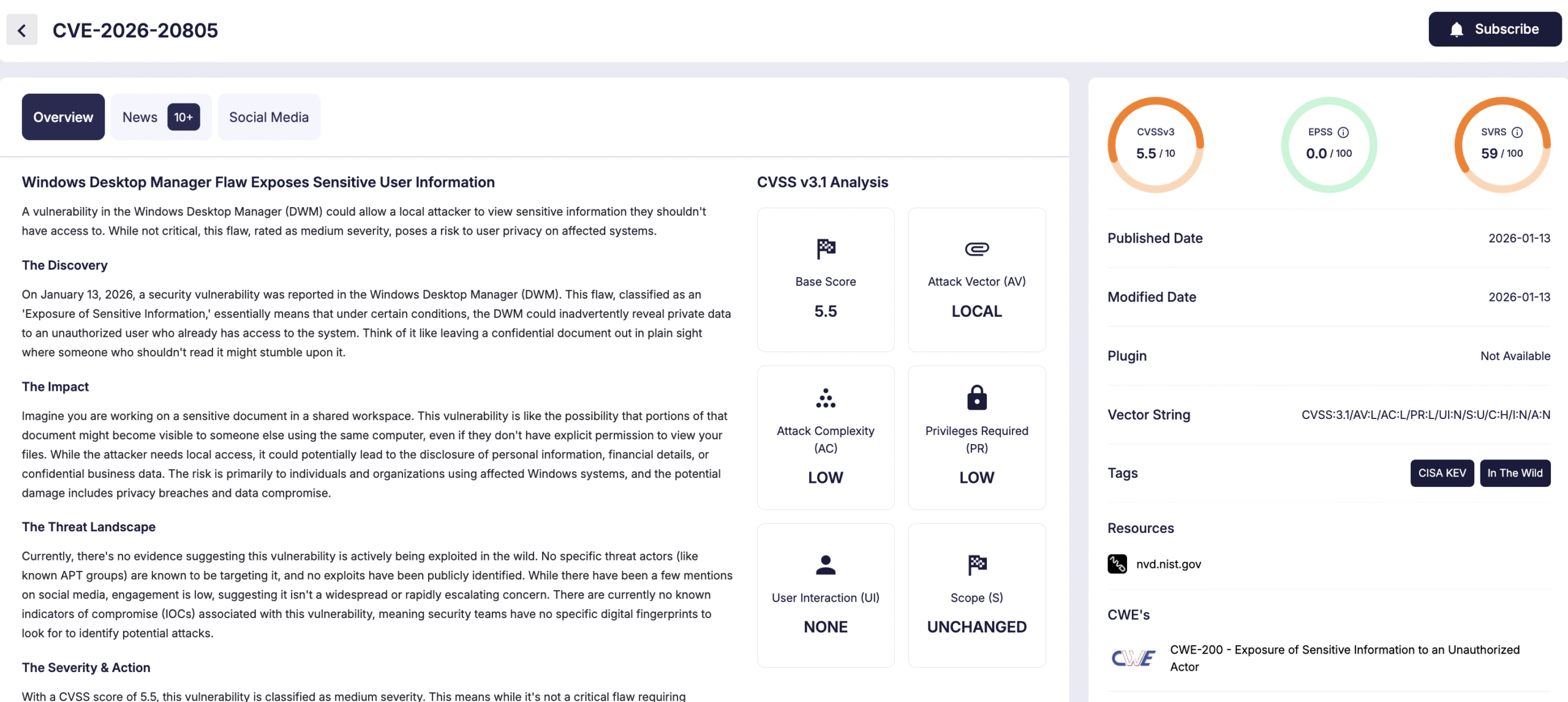1568x702 pixels.
Task: Open the CWE-200 Exposure of Sensitive Information entry
Action: tap(1344, 659)
